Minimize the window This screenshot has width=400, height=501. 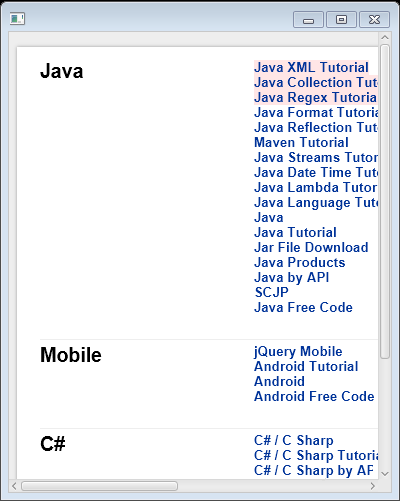(308, 20)
